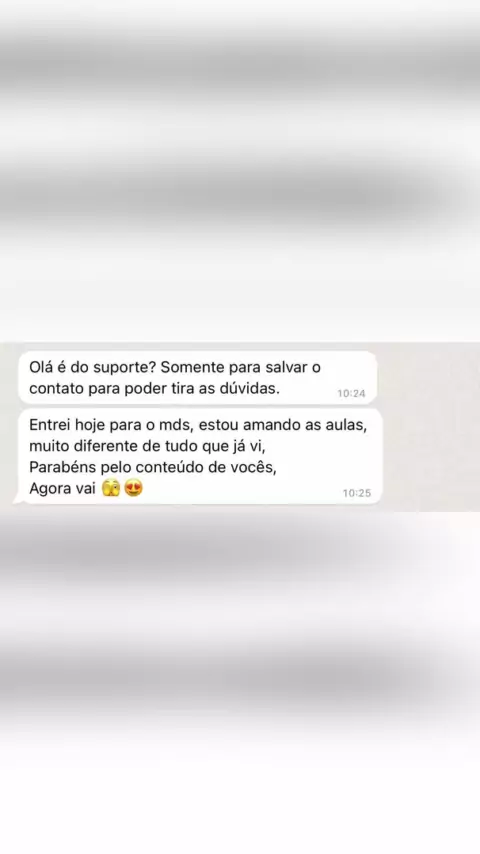
Task: Select the message starting with Entrei hoje
Action: [199, 456]
